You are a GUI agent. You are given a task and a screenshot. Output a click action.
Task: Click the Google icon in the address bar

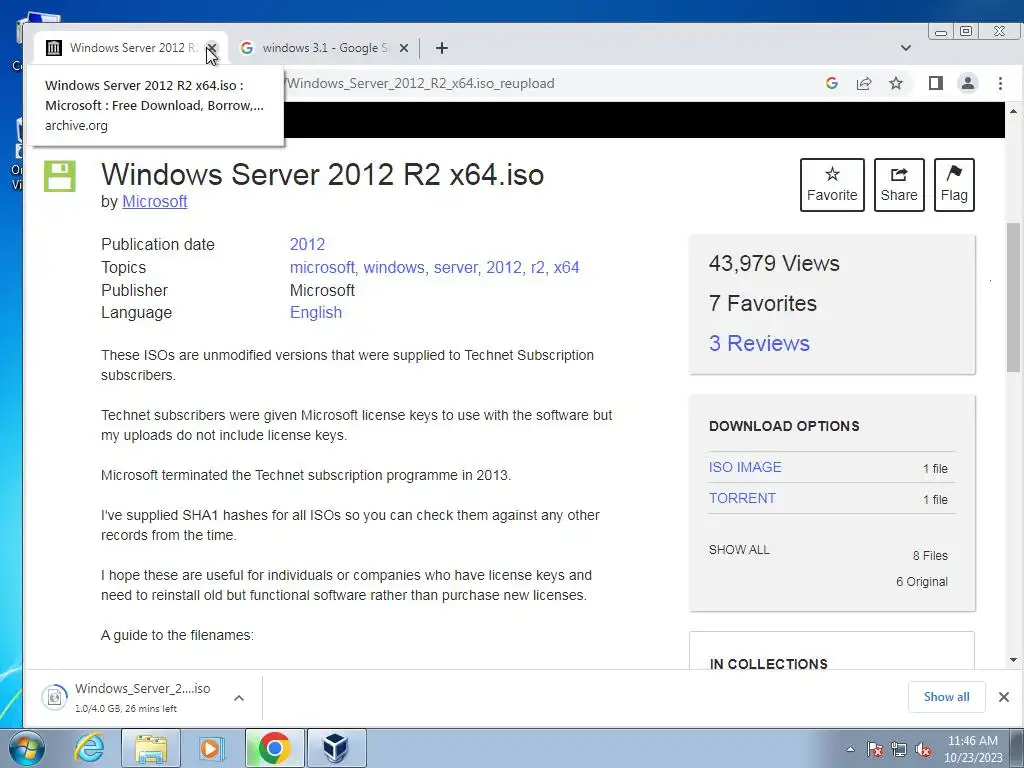[x=831, y=83]
